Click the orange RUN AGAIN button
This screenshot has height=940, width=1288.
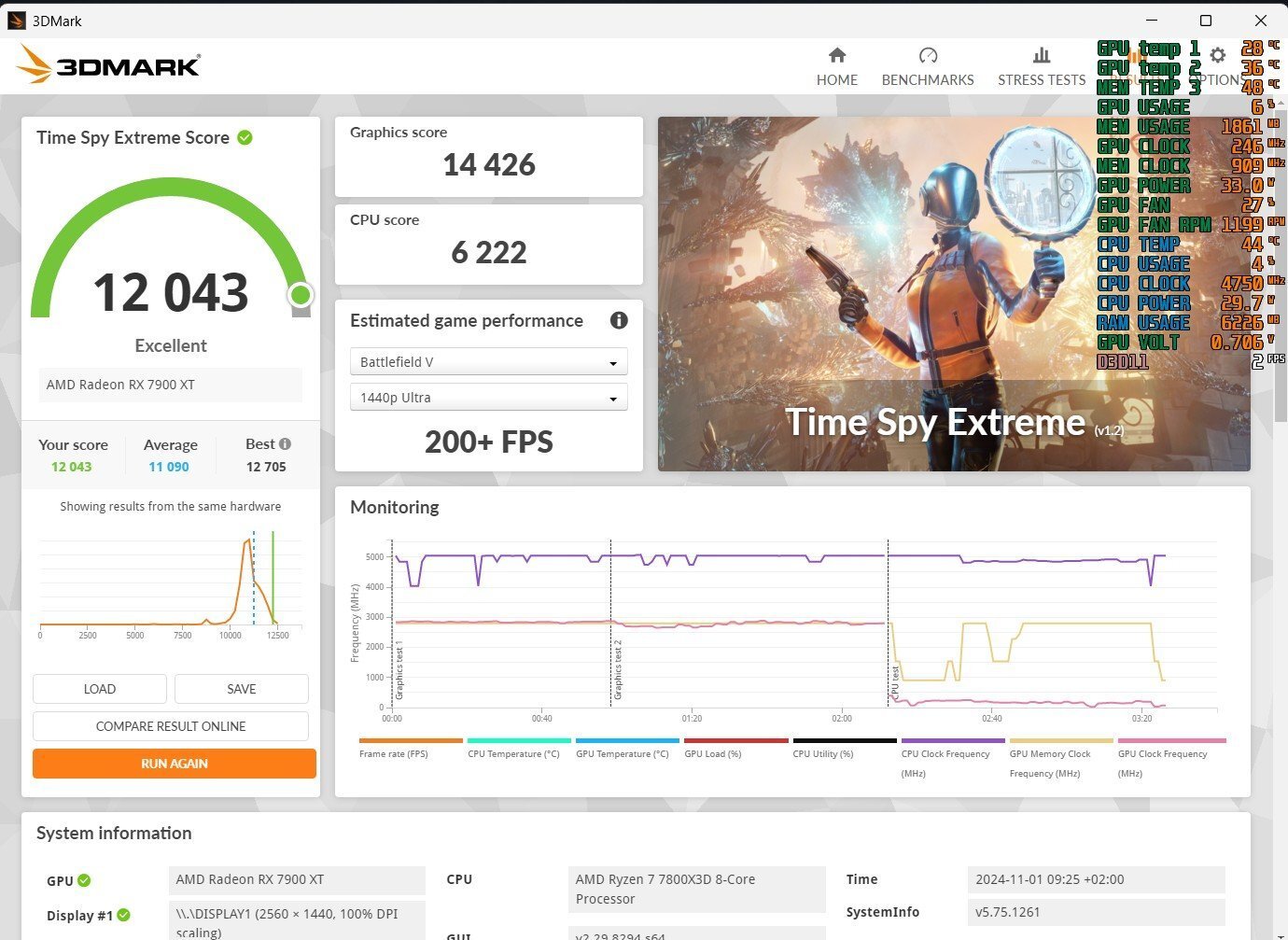tap(175, 764)
